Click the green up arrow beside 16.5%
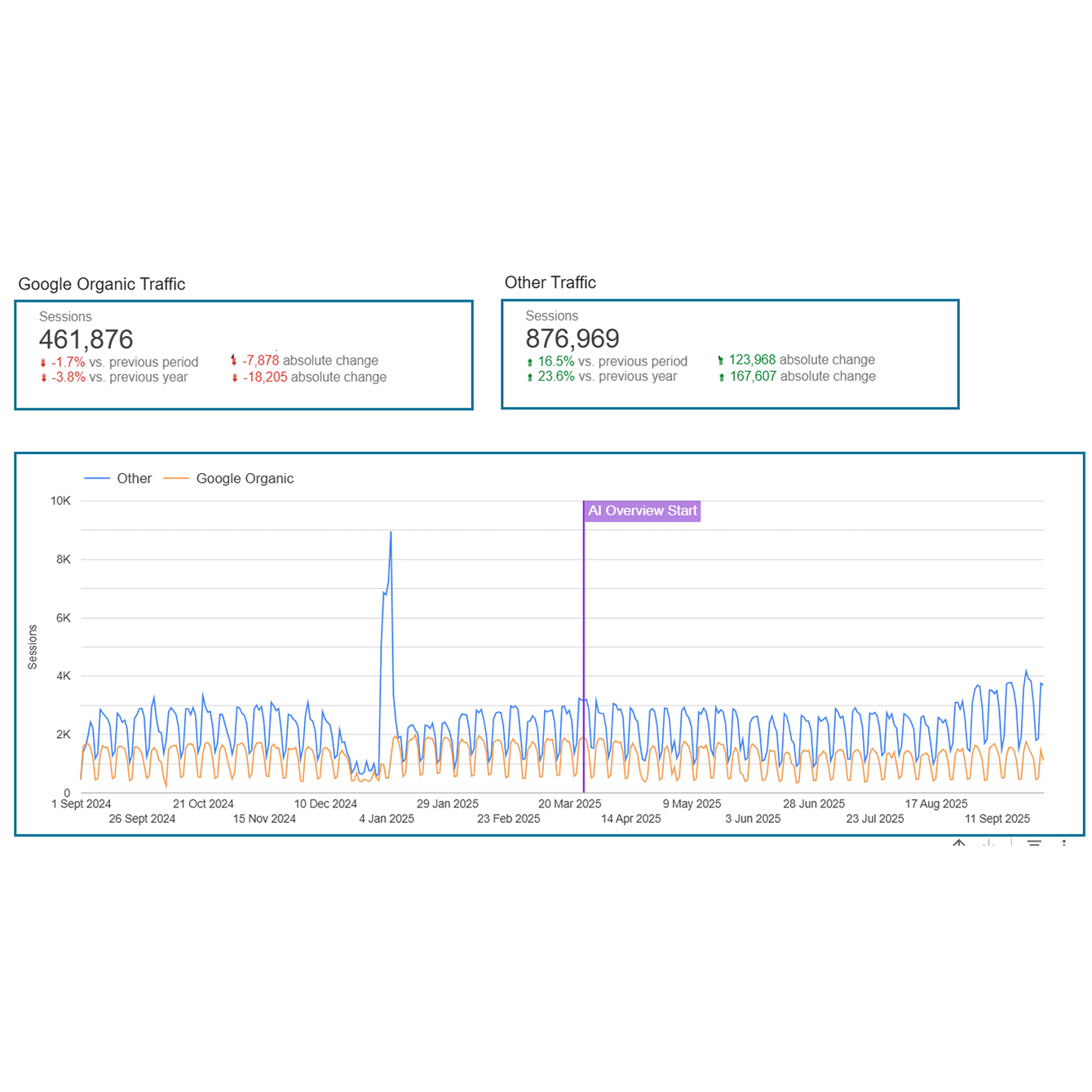Screen dimensions: 1092x1092 click(530, 362)
